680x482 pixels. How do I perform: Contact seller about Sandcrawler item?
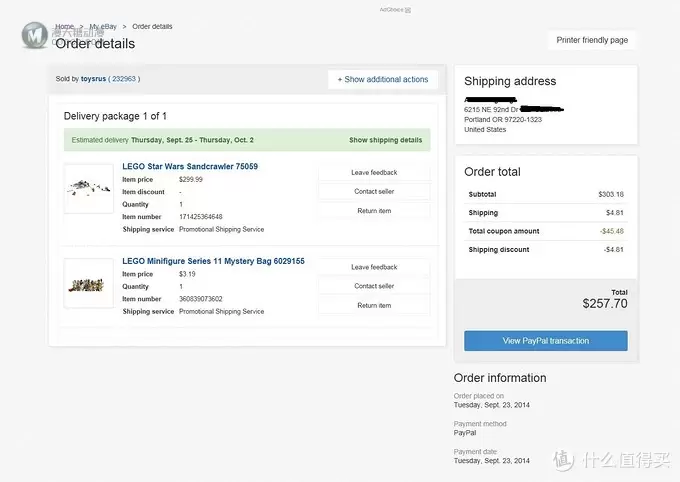pos(374,191)
